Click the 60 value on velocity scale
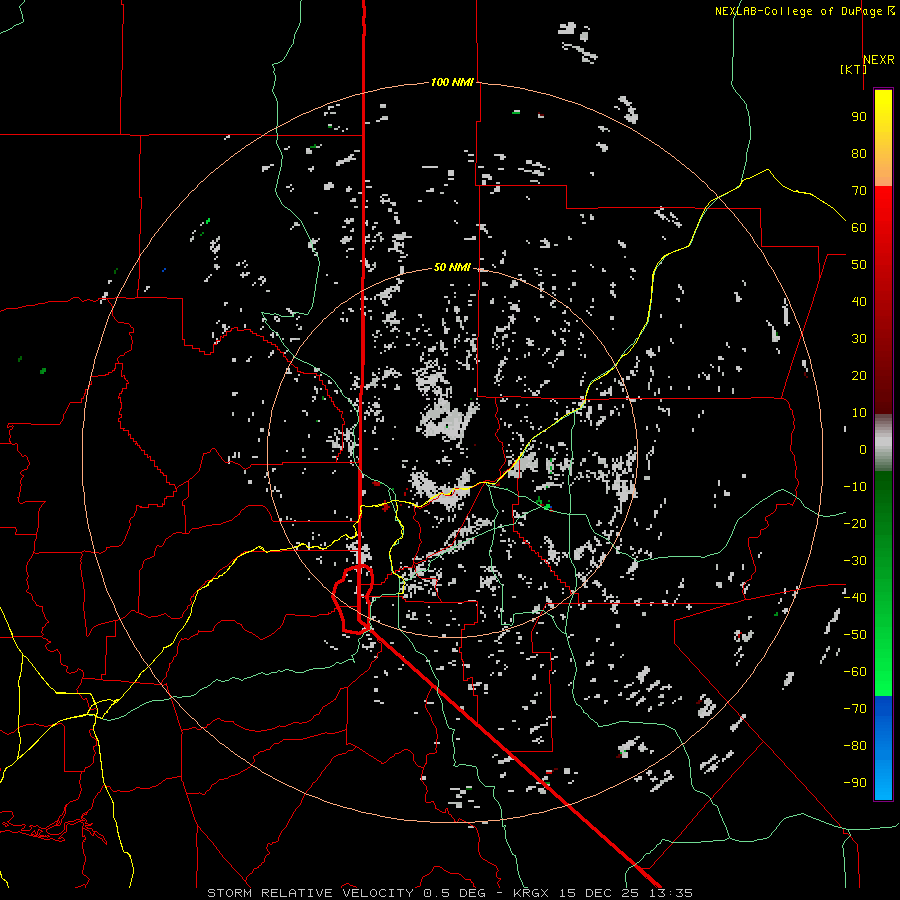This screenshot has height=900, width=900. pyautogui.click(x=859, y=227)
